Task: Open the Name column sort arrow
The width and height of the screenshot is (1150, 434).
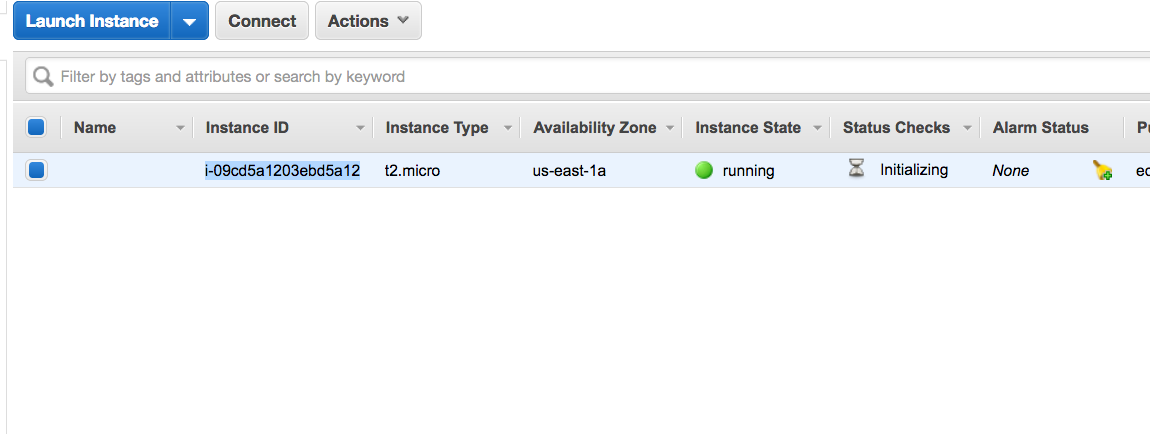Action: click(180, 128)
